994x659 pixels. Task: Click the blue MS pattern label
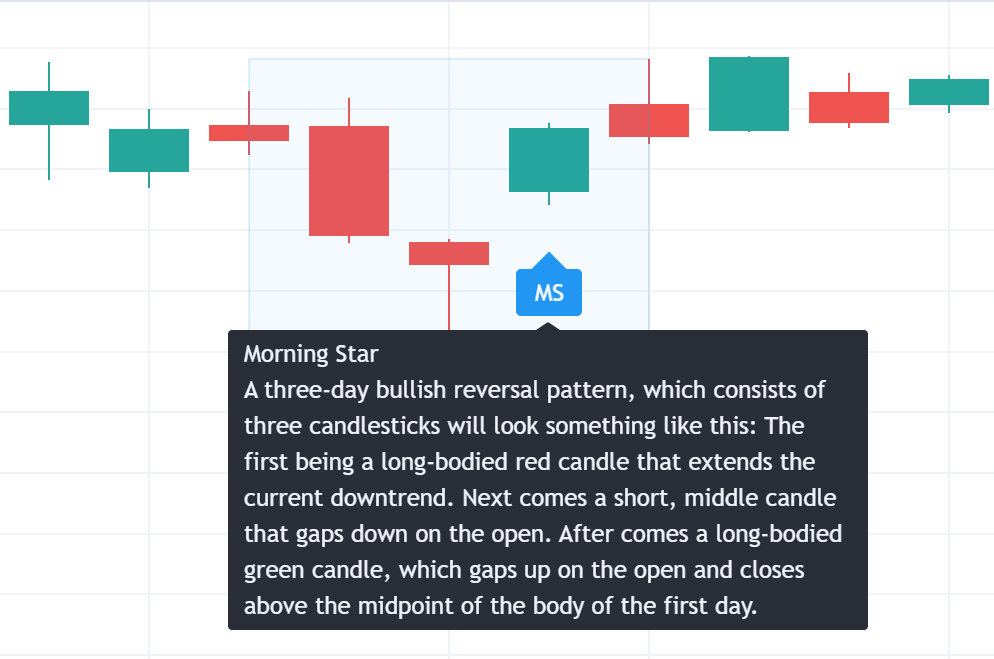[x=548, y=292]
